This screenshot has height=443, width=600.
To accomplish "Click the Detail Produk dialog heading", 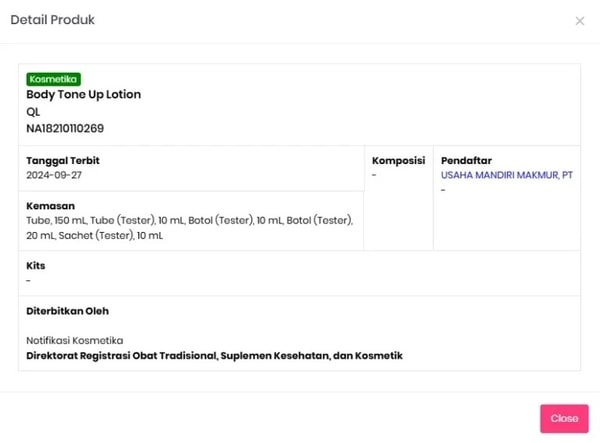I will [x=53, y=20].
